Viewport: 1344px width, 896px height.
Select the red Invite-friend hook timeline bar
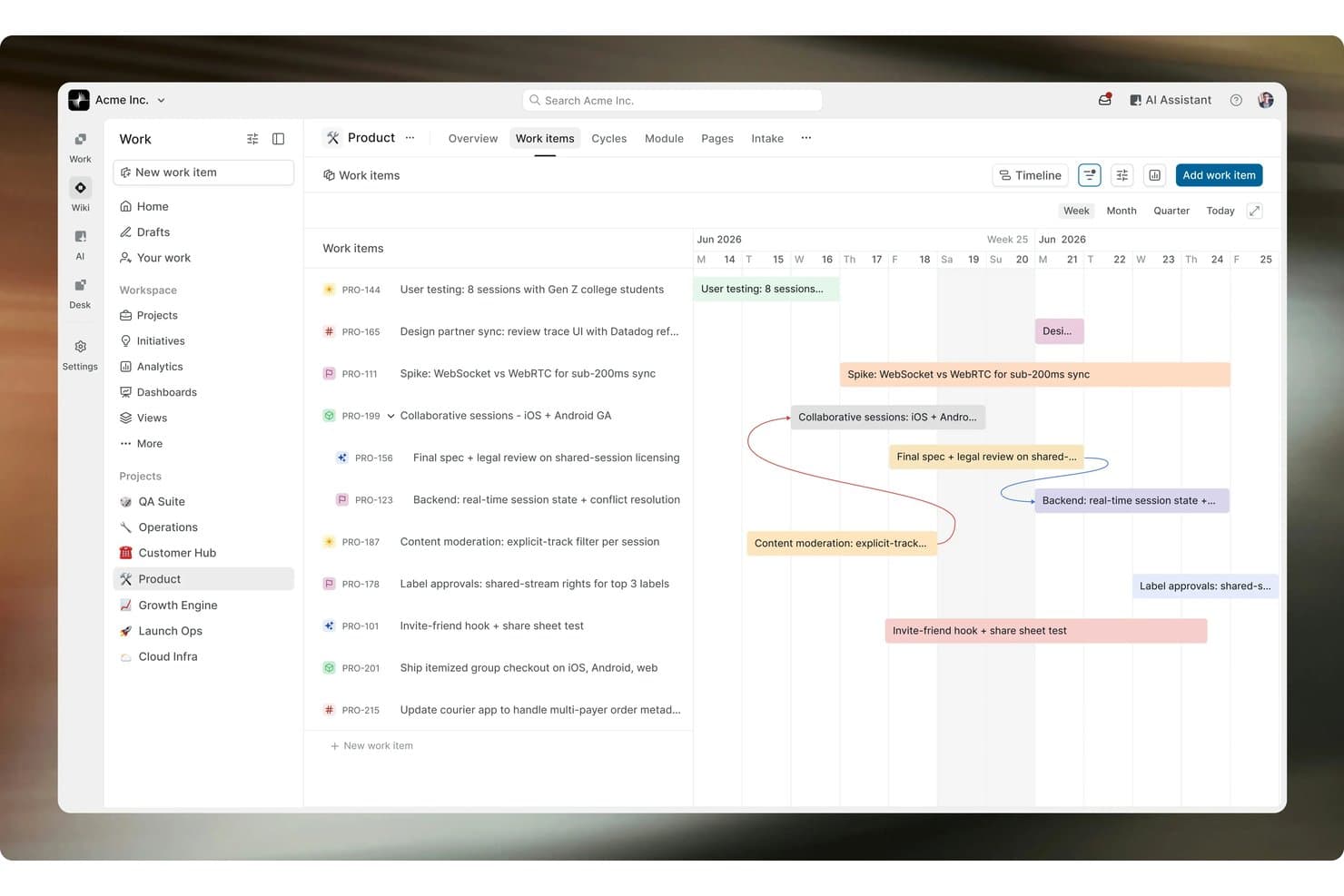pyautogui.click(x=1046, y=631)
